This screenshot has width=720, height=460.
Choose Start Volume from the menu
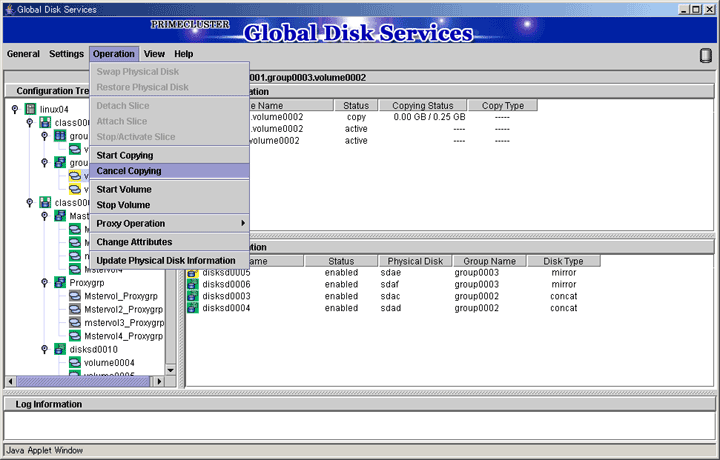(x=170, y=189)
